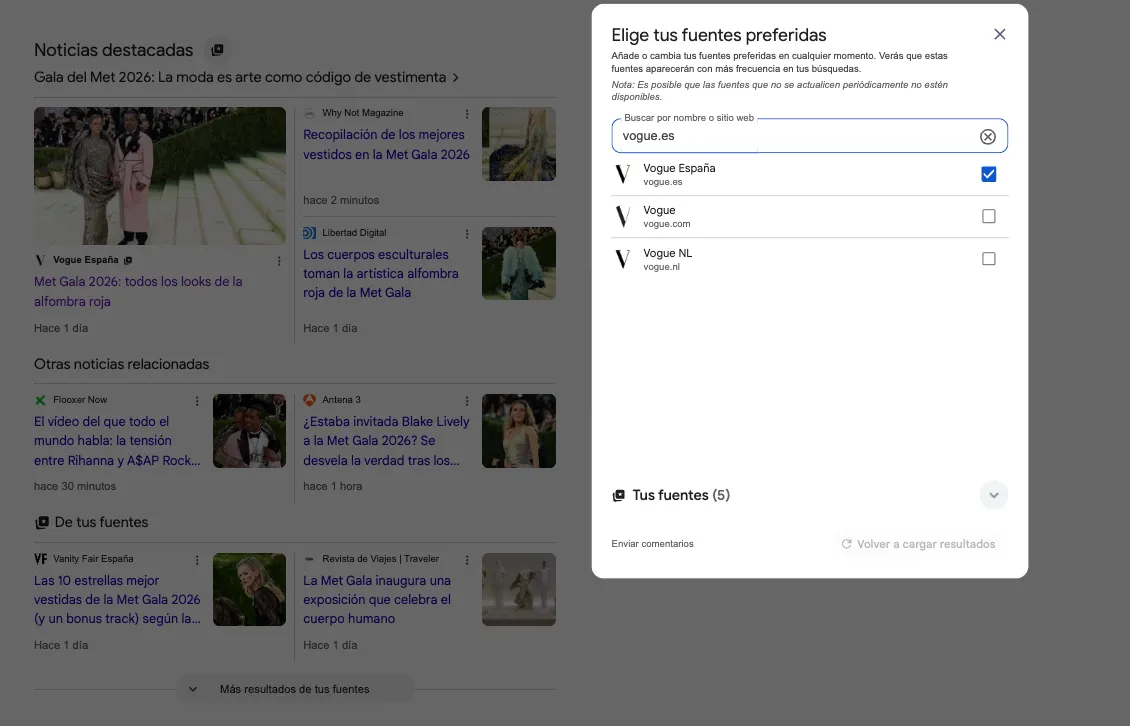Click the 'hace 30 minutos' timestamp

click(x=75, y=487)
